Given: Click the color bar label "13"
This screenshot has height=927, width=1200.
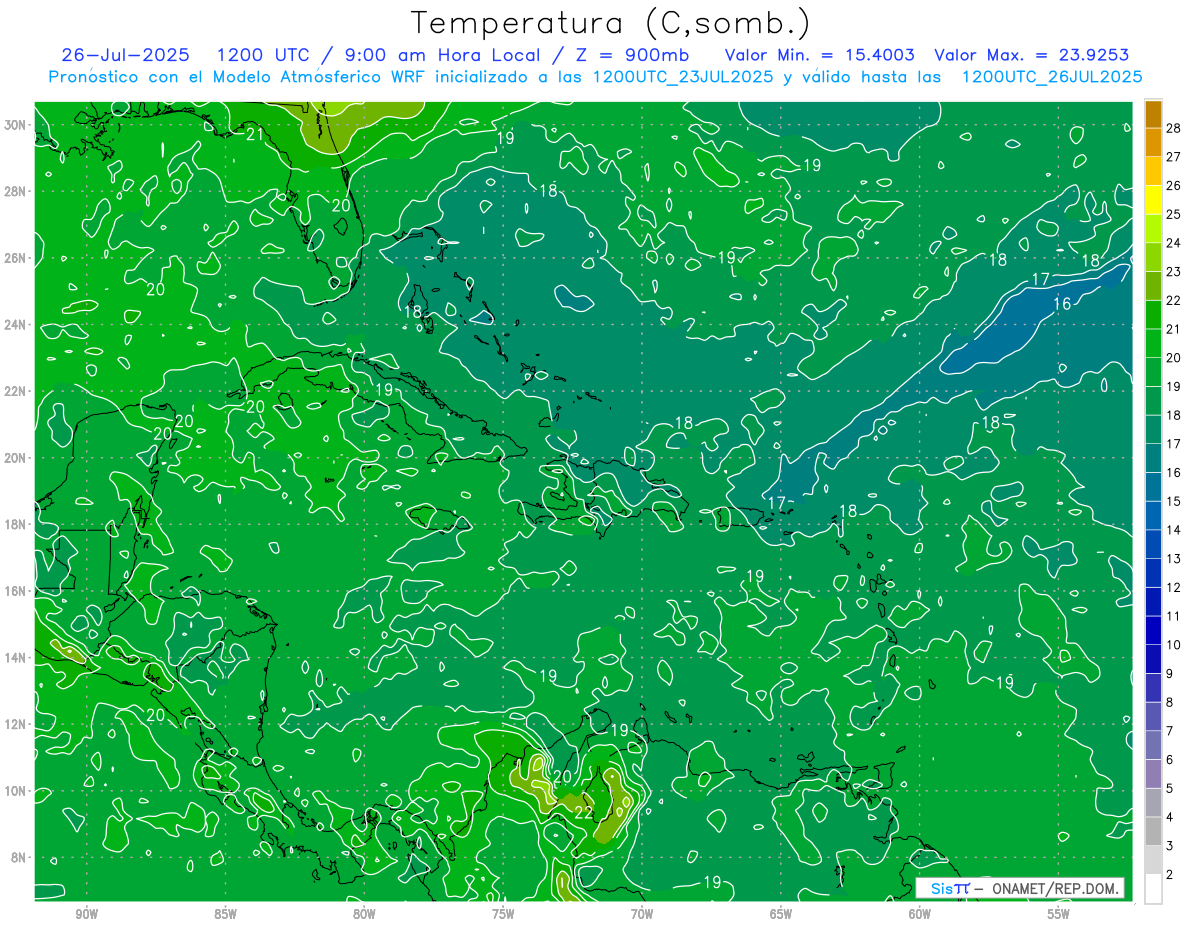Looking at the screenshot, I should 1174,558.
